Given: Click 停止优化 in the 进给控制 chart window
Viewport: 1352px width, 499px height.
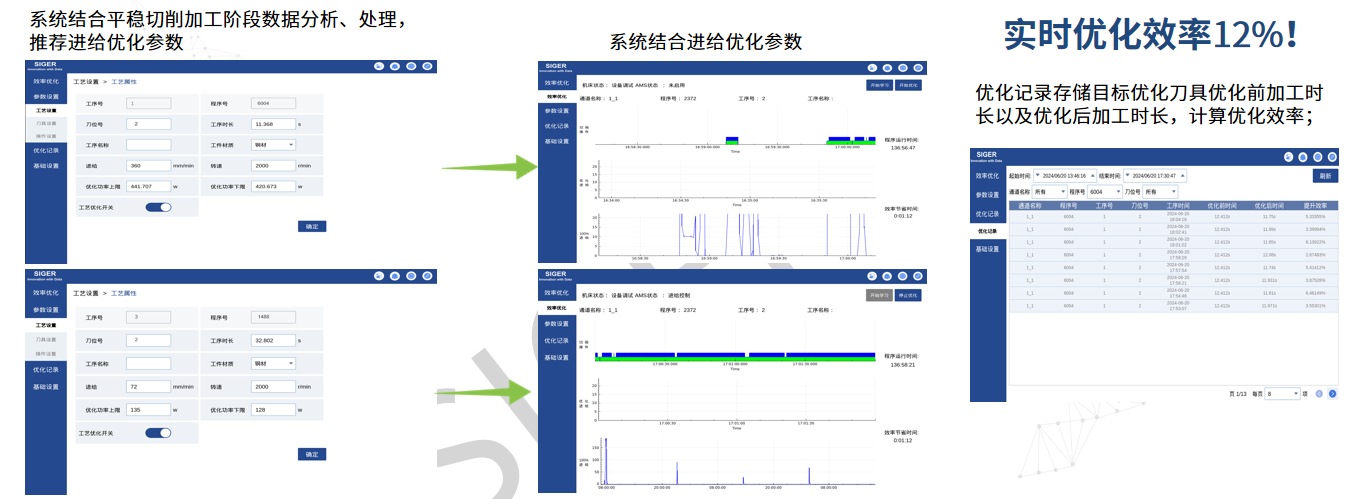Looking at the screenshot, I should point(908,296).
